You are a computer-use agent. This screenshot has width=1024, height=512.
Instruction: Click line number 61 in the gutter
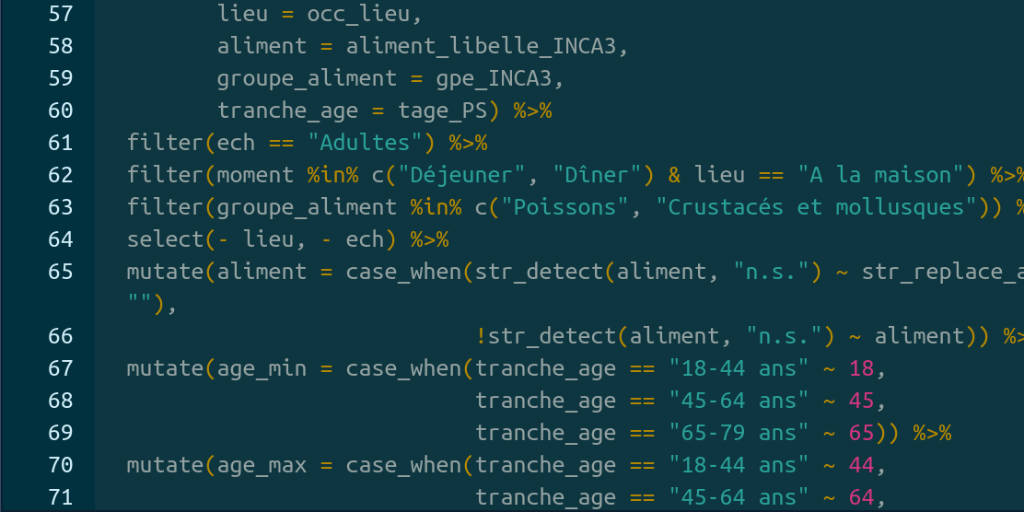[61, 142]
